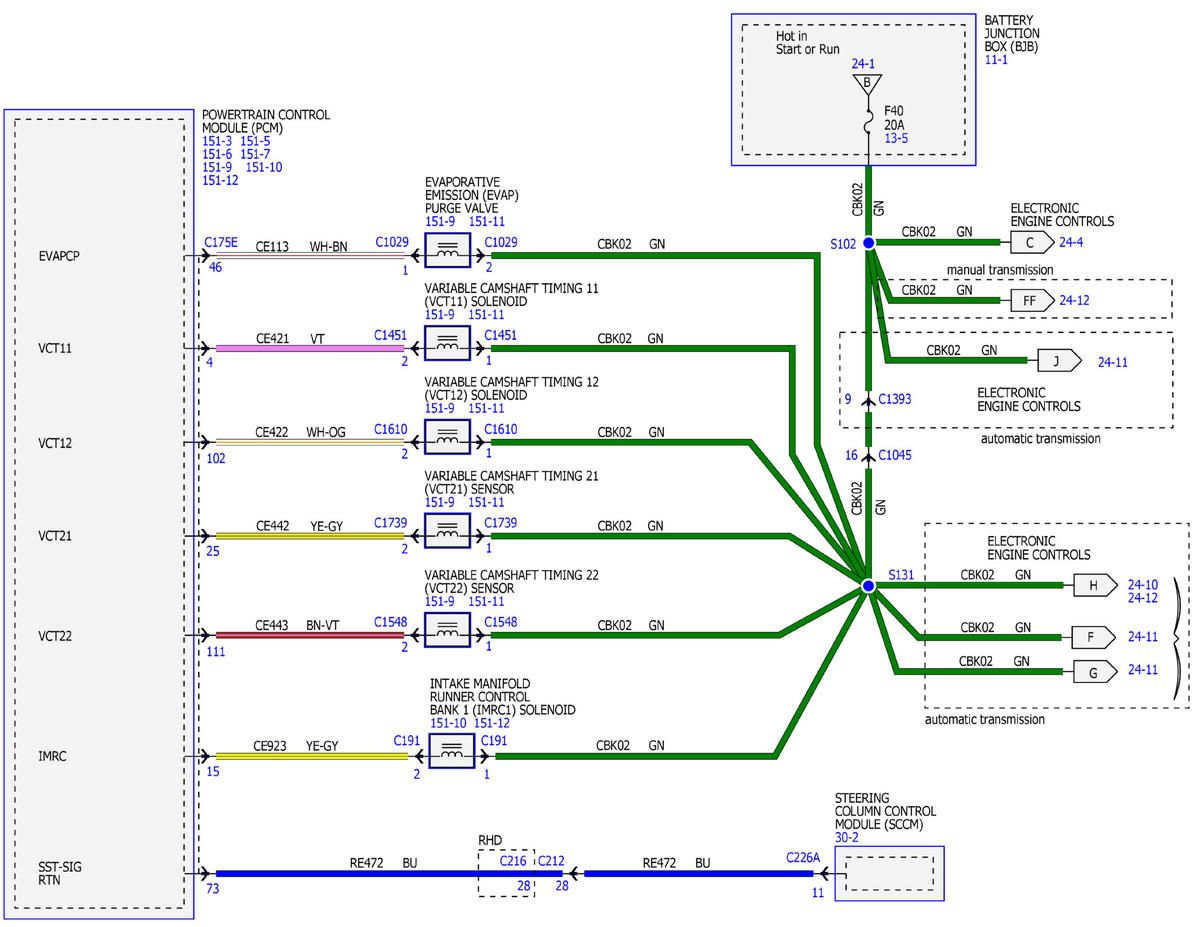Click the C175E connector label
The image size is (1200, 927).
[221, 242]
